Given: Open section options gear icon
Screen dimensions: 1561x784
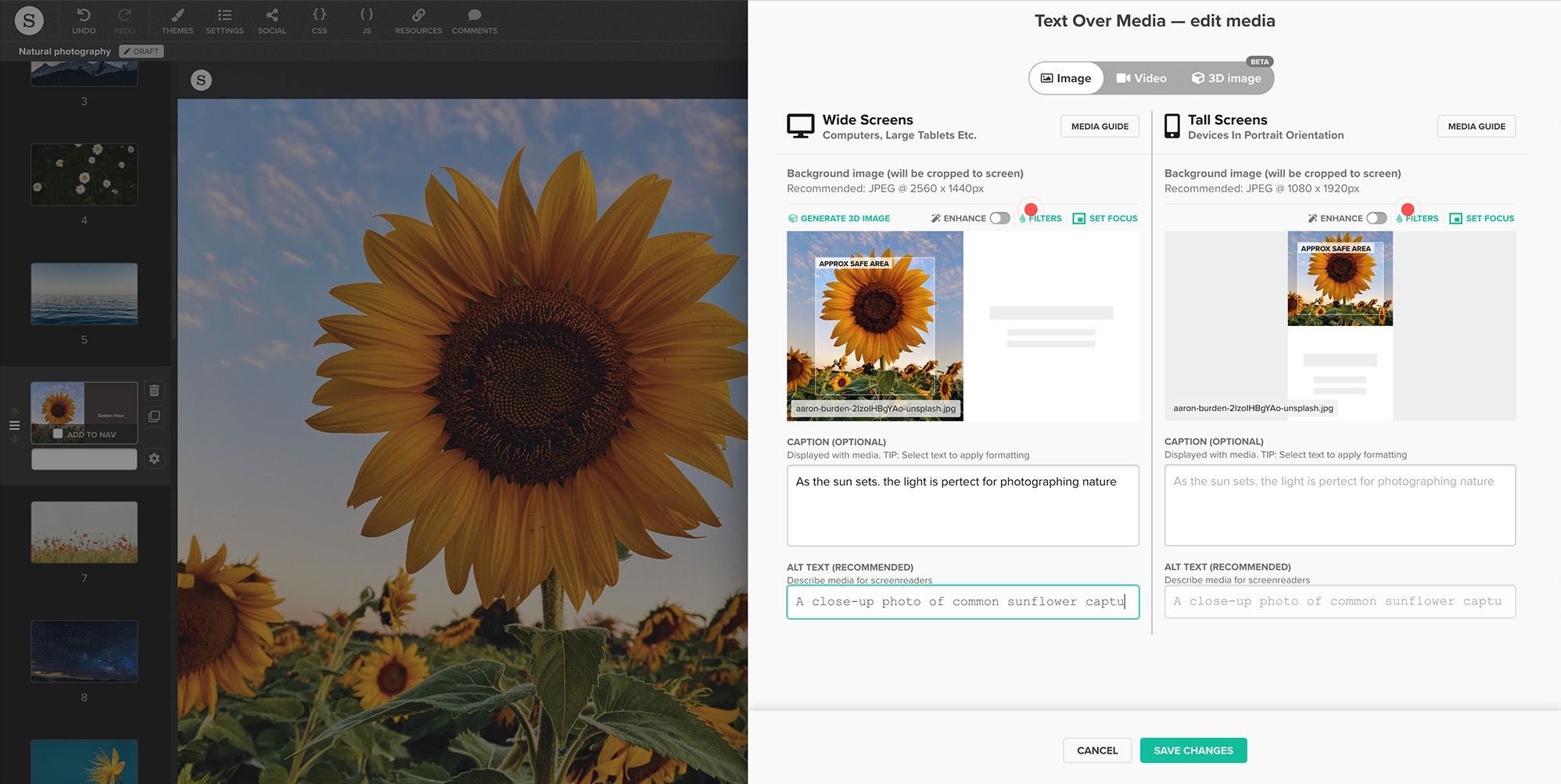Looking at the screenshot, I should (x=154, y=459).
